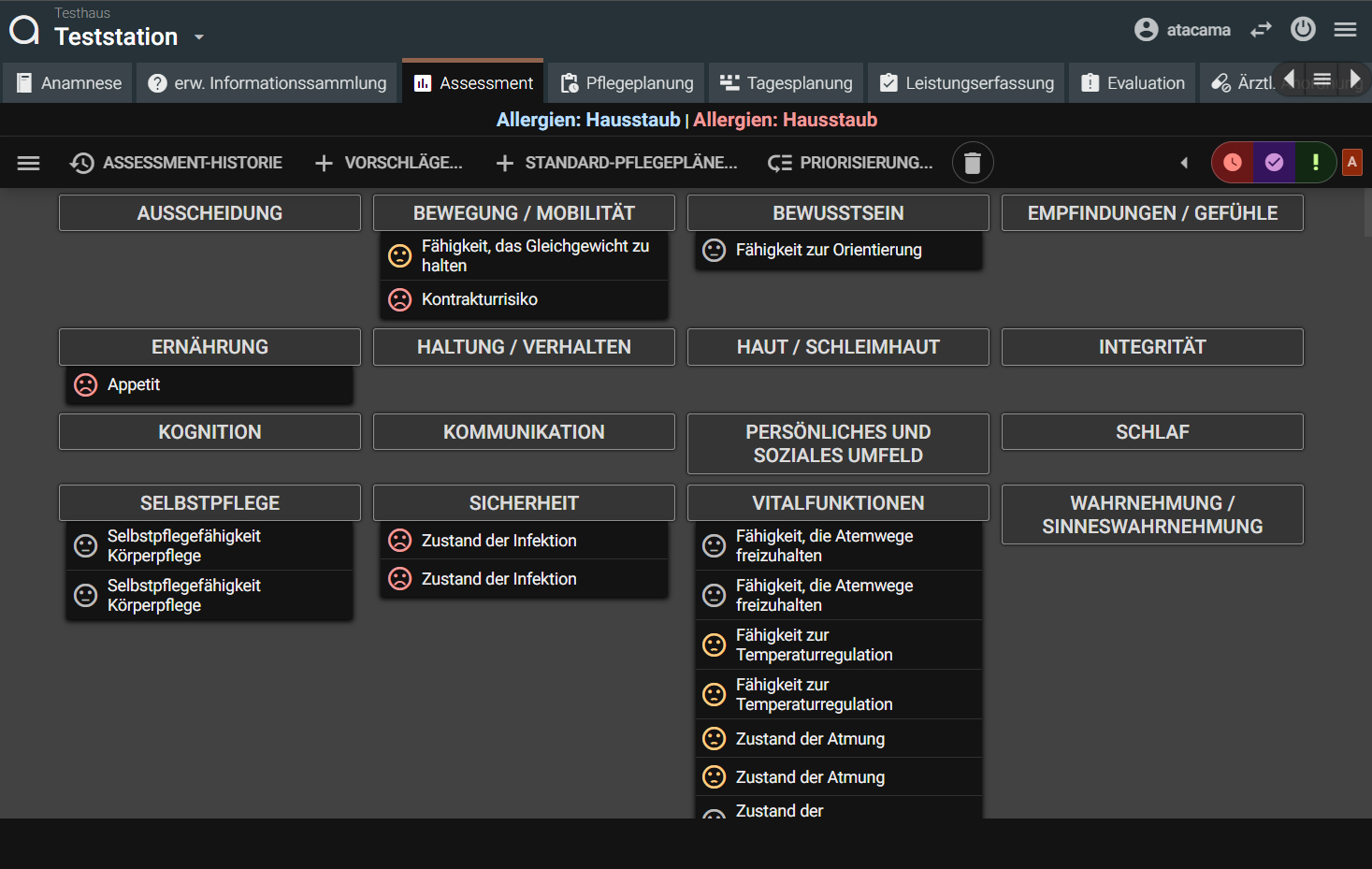Click the Standard-Pflegepläne button

pyautogui.click(x=616, y=163)
